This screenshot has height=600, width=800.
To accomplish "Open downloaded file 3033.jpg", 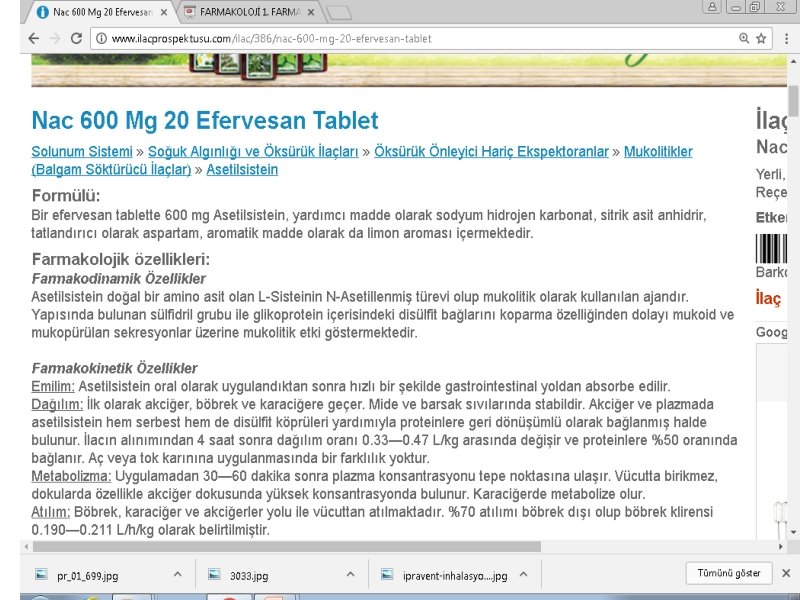I will 249,576.
